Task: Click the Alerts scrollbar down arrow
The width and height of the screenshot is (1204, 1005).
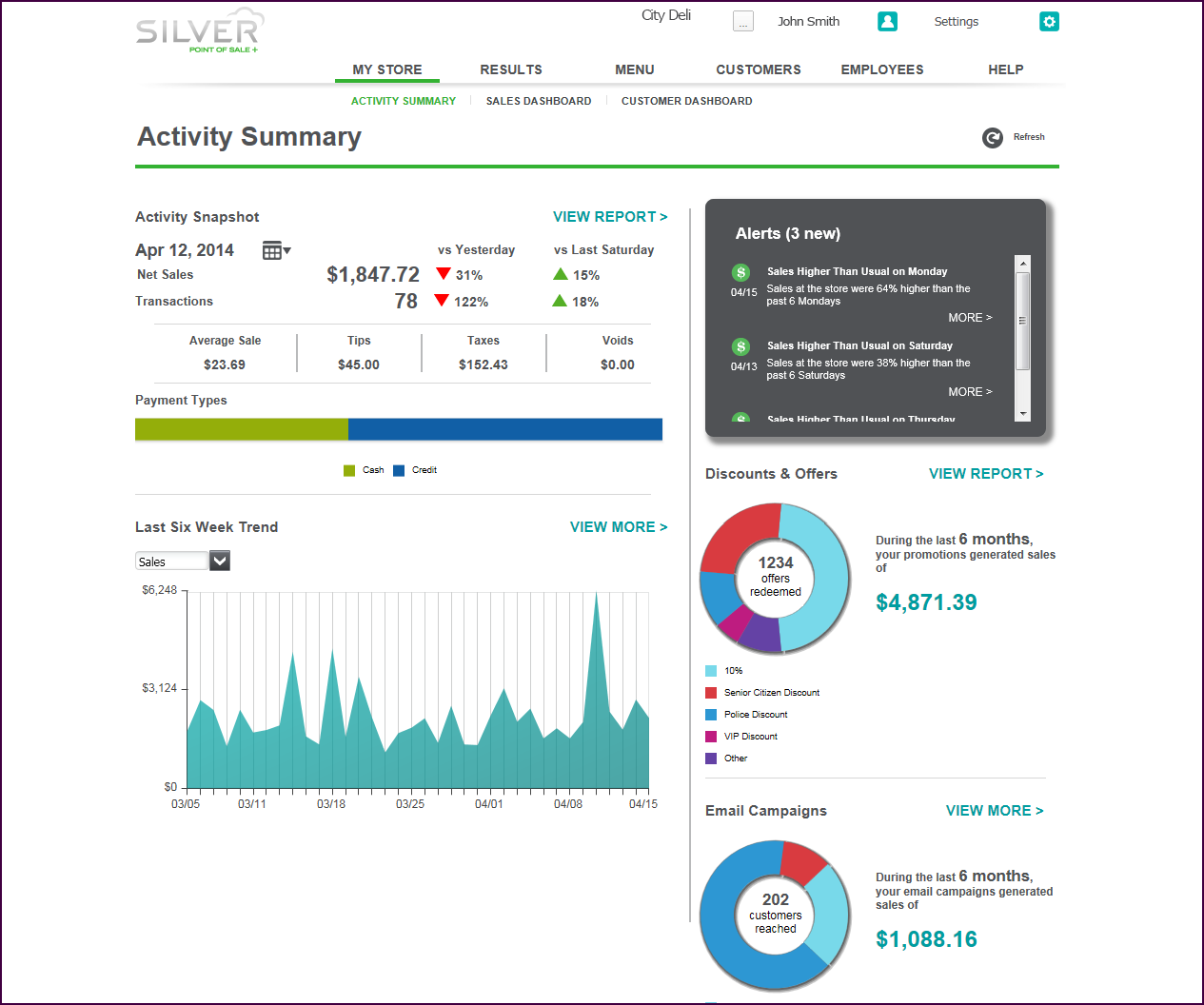Action: click(x=1023, y=414)
